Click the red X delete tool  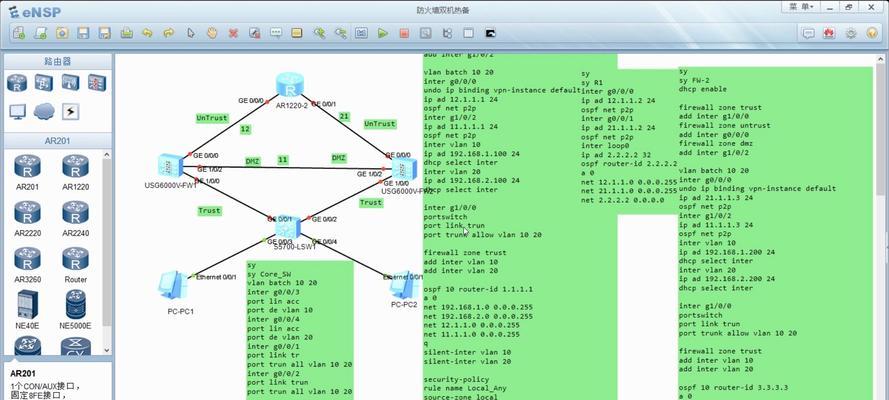pyautogui.click(x=233, y=33)
